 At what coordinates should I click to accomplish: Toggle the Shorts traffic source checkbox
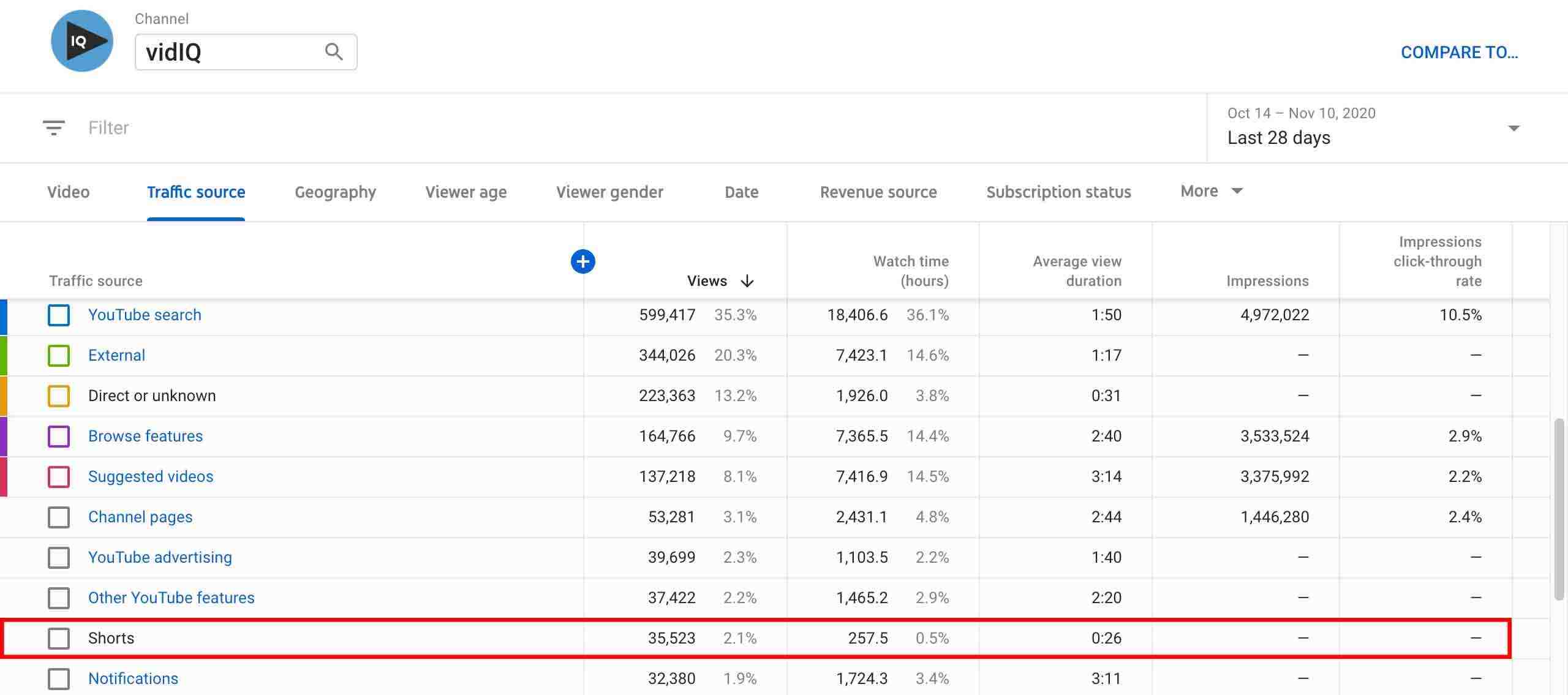(x=58, y=638)
